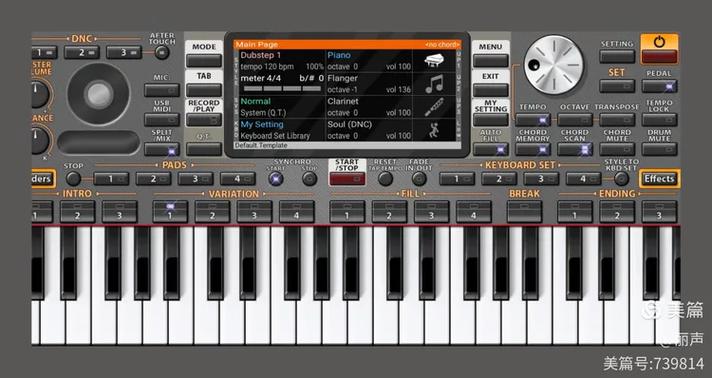This screenshot has width=712, height=378.
Task: Tap the Reset Tap Tempo button
Action: tap(385, 179)
